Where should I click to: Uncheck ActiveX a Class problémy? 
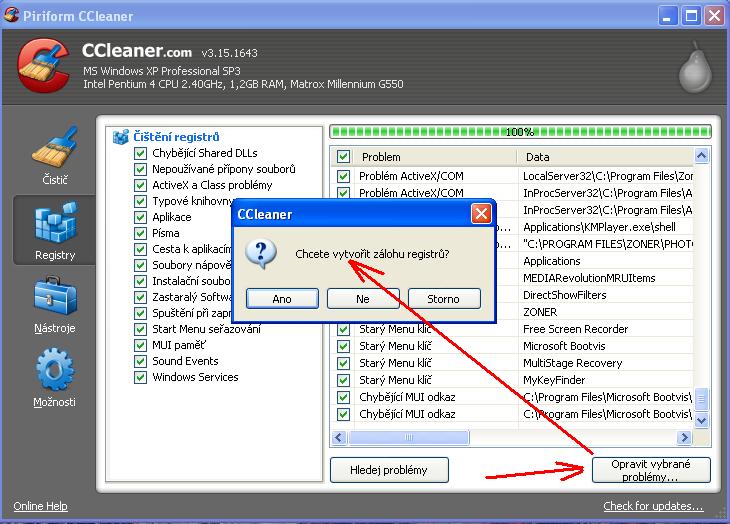coord(140,185)
